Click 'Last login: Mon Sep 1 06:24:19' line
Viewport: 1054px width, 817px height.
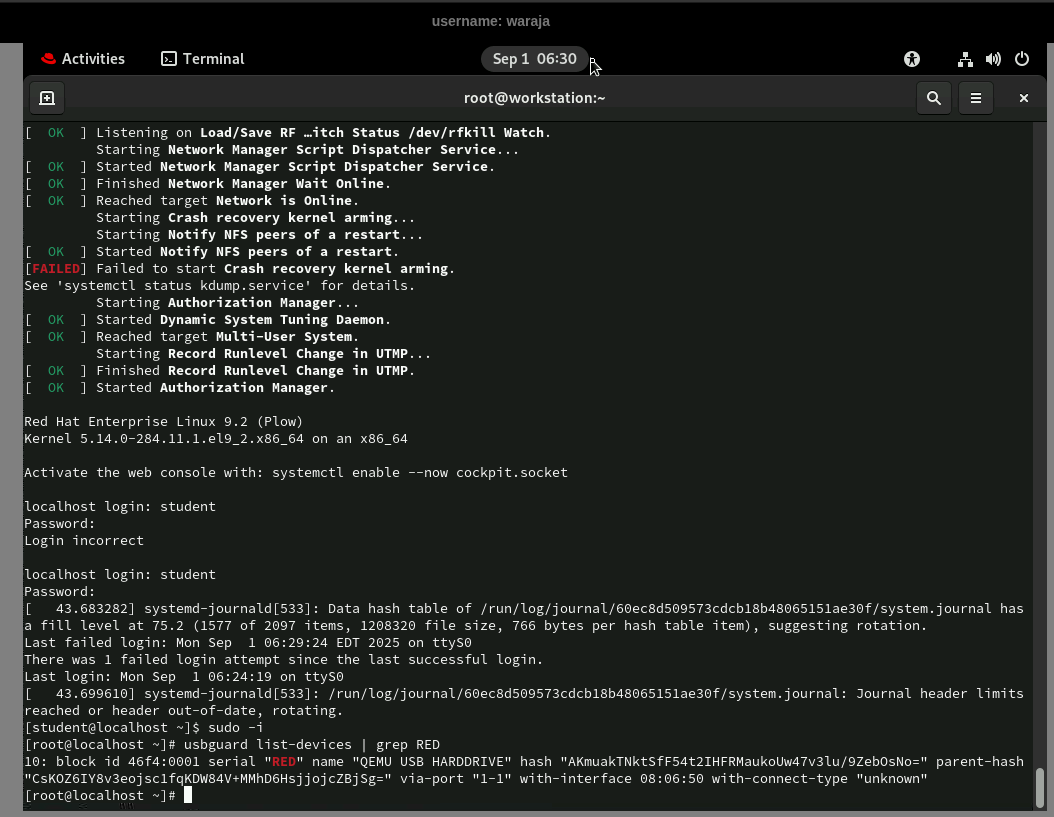tap(184, 676)
